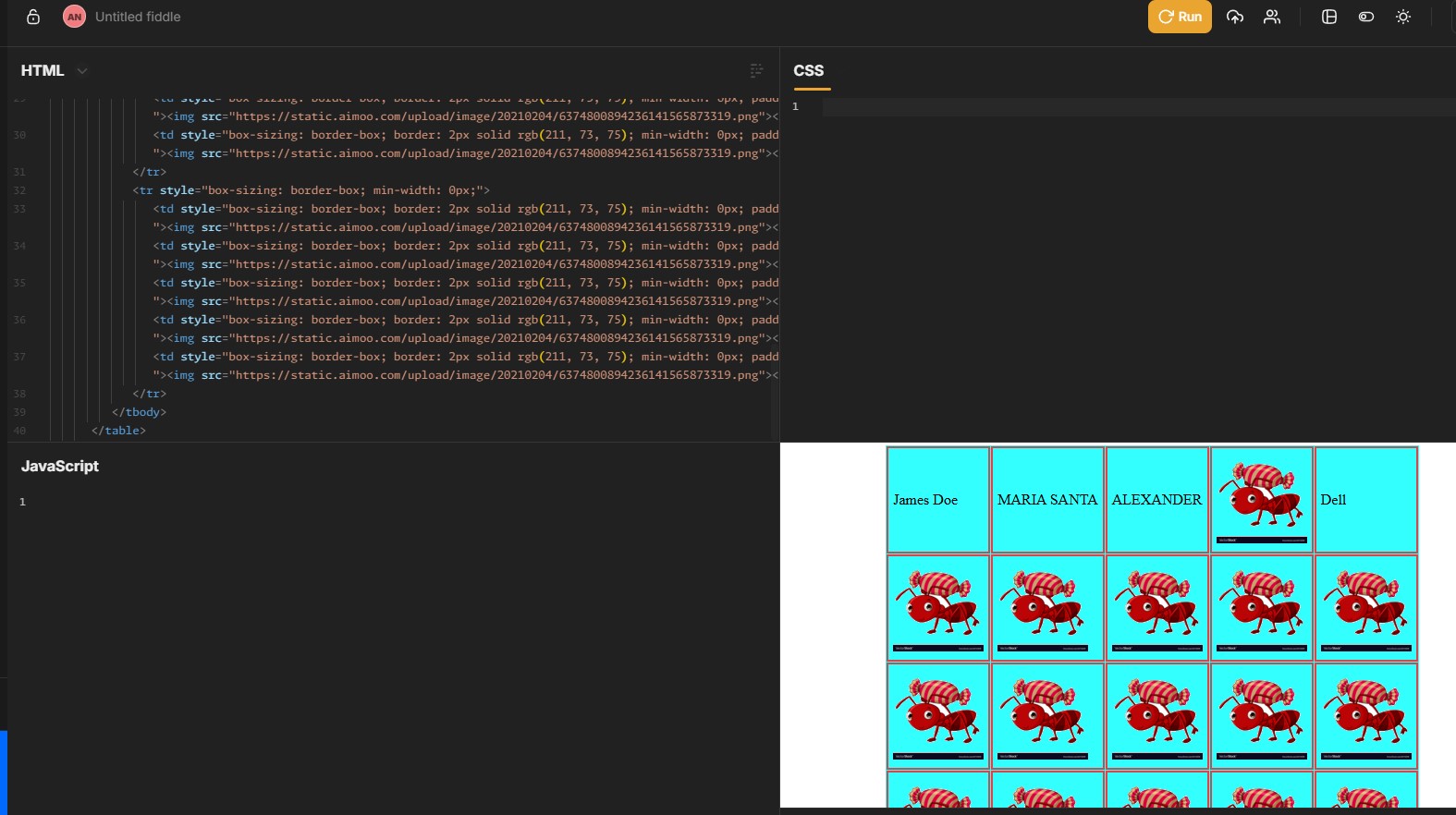The image size is (1456, 815).
Task: Save fiddle with cloud upload icon
Action: pyautogui.click(x=1235, y=17)
